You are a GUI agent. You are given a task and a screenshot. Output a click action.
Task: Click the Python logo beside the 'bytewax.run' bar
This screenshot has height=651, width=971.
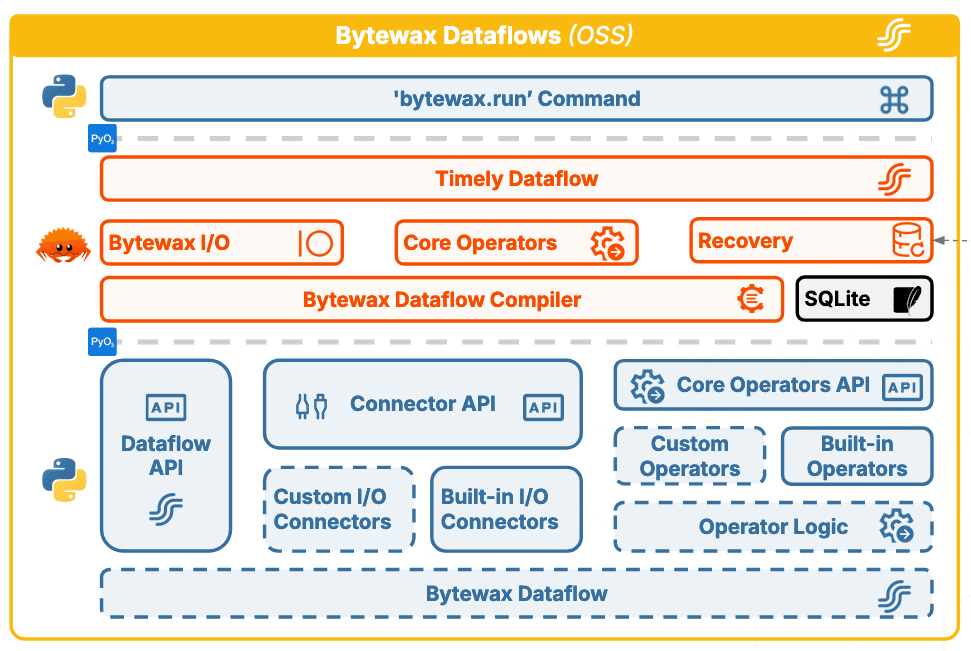[x=64, y=97]
